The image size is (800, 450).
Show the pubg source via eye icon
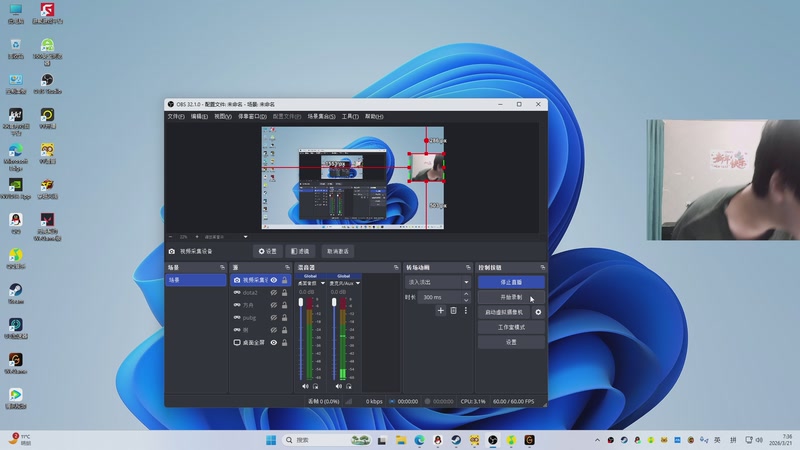coord(273,318)
